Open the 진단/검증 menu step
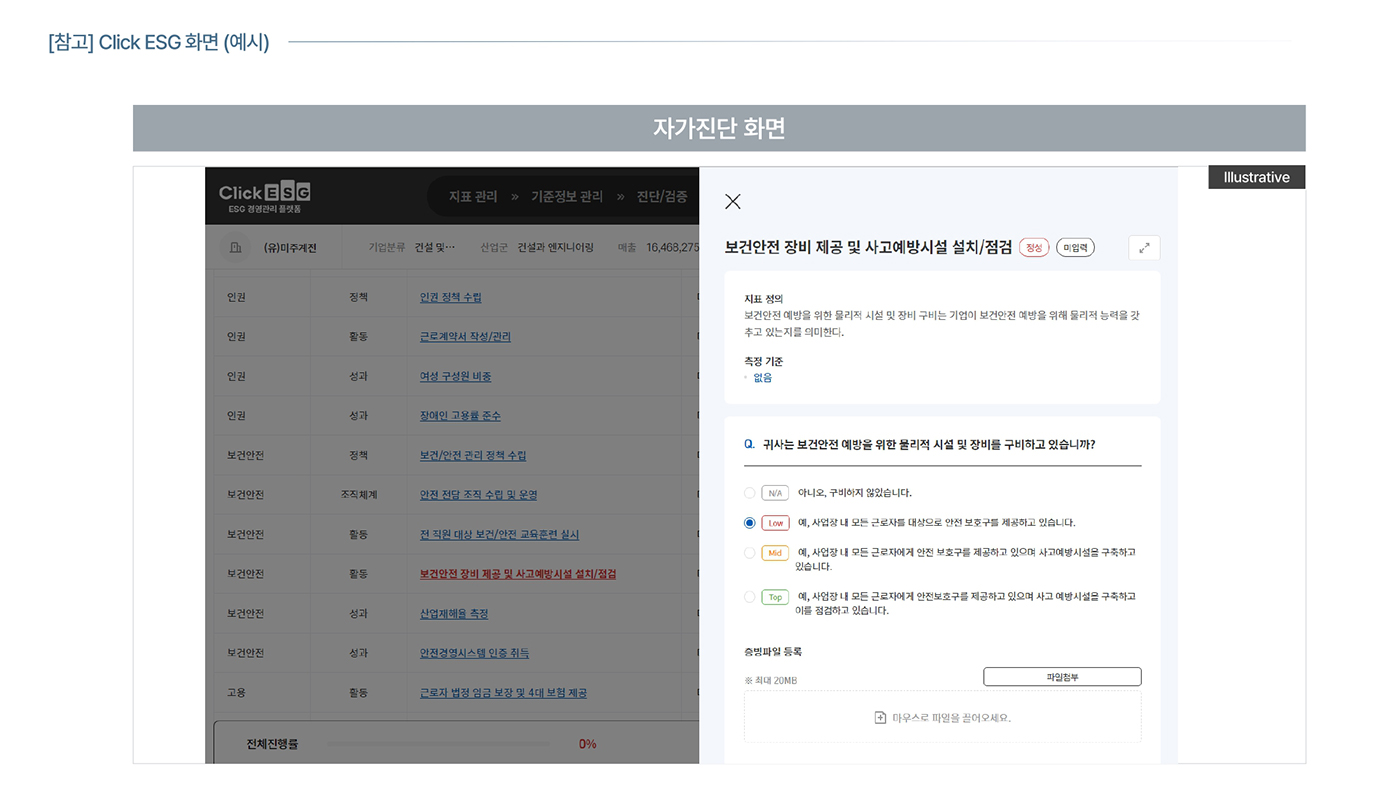The image size is (1400, 812). [x=662, y=197]
